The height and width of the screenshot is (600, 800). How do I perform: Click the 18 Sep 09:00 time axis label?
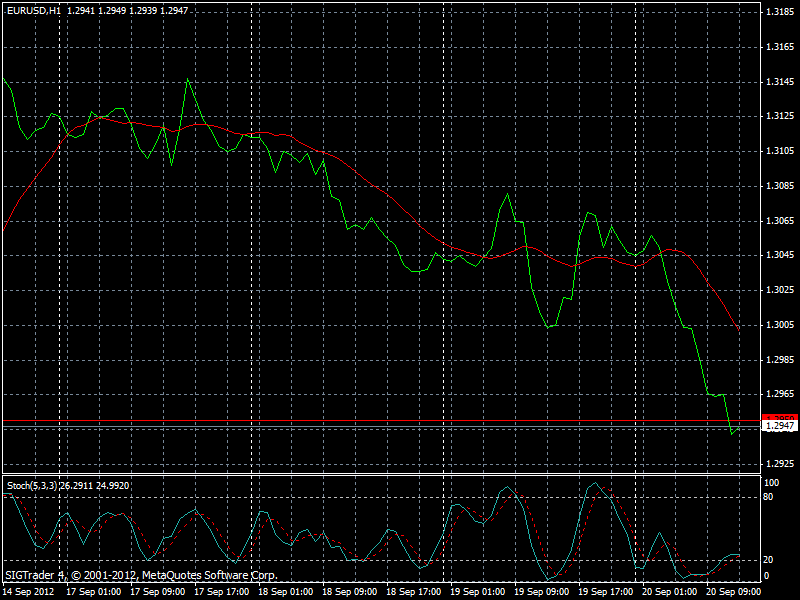pos(349,592)
